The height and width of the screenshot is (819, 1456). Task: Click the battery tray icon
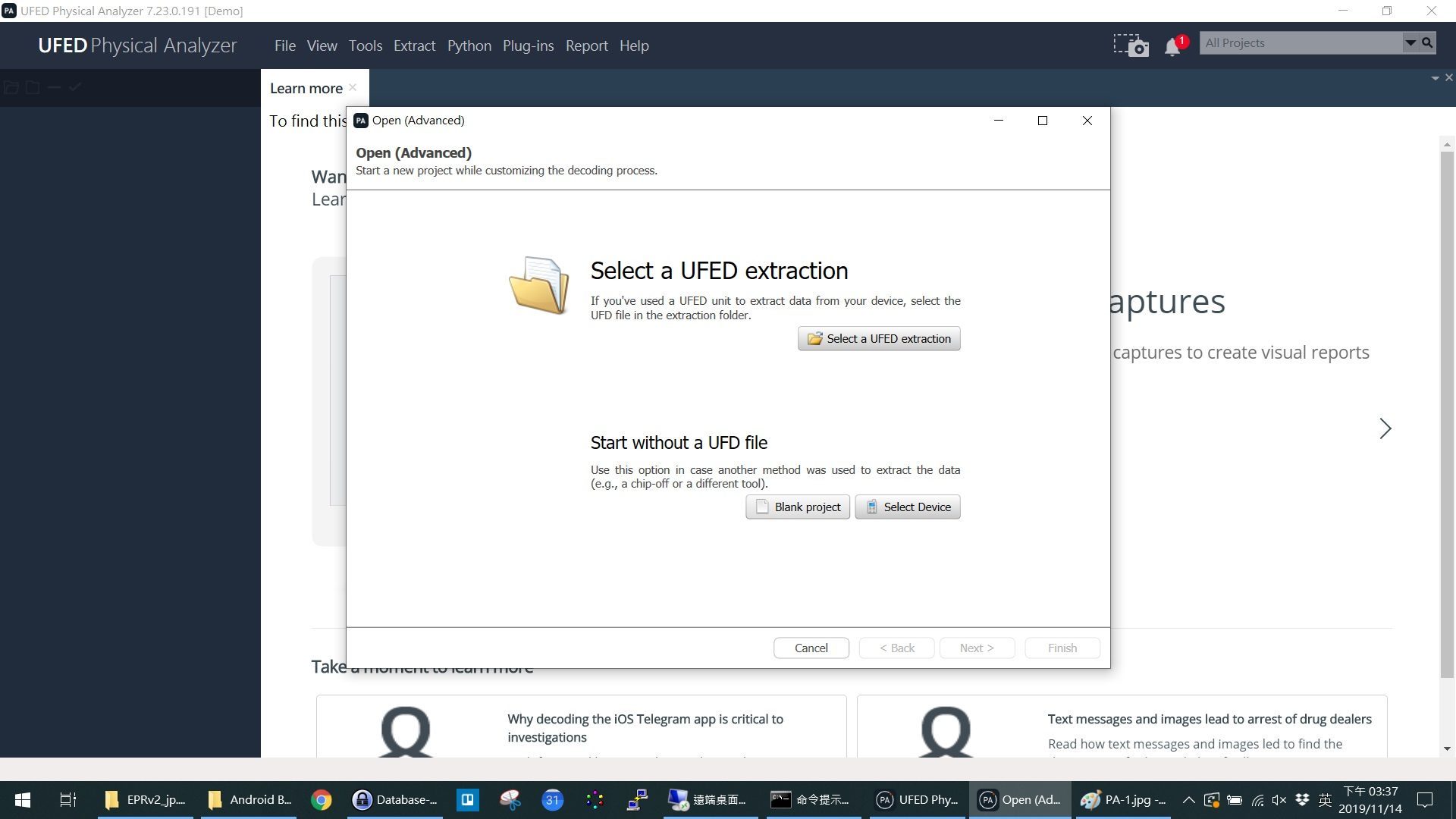[x=1235, y=800]
